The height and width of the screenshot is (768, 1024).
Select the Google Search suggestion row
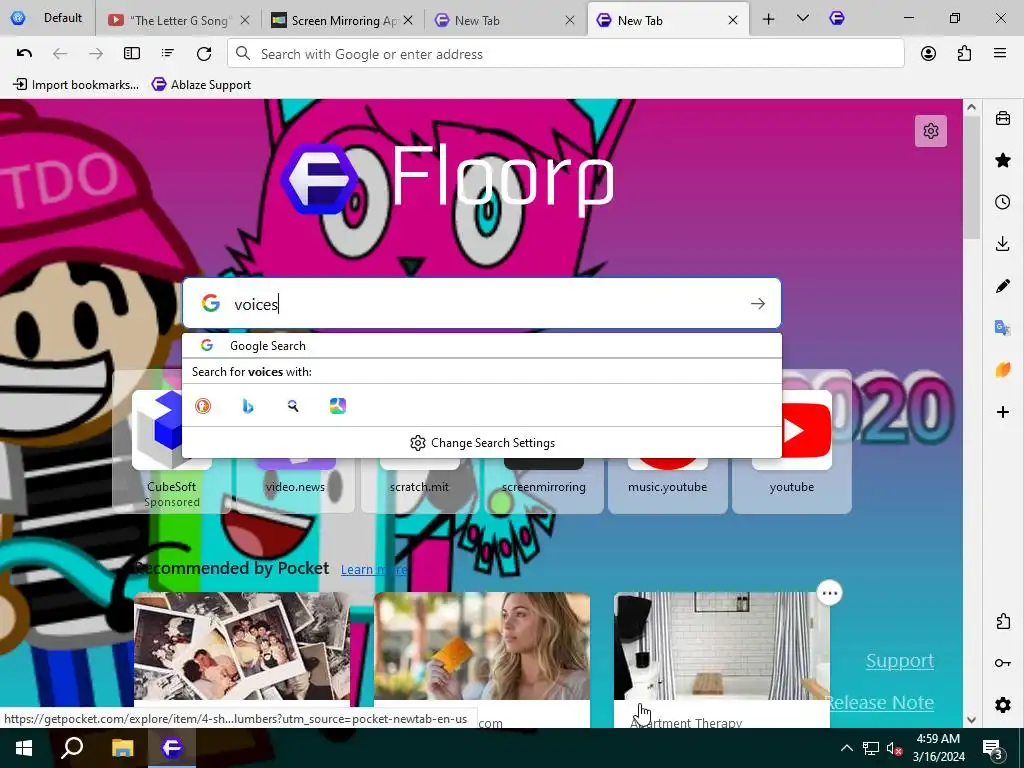(481, 345)
